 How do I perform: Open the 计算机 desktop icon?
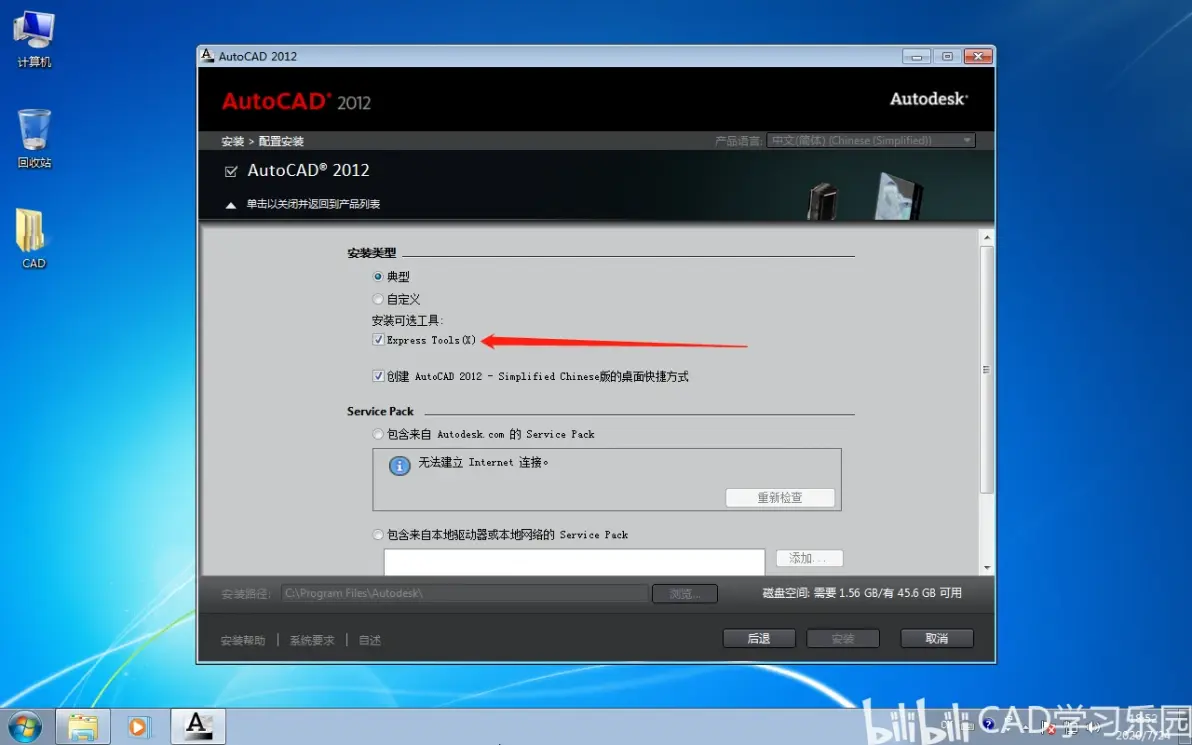pos(34,40)
